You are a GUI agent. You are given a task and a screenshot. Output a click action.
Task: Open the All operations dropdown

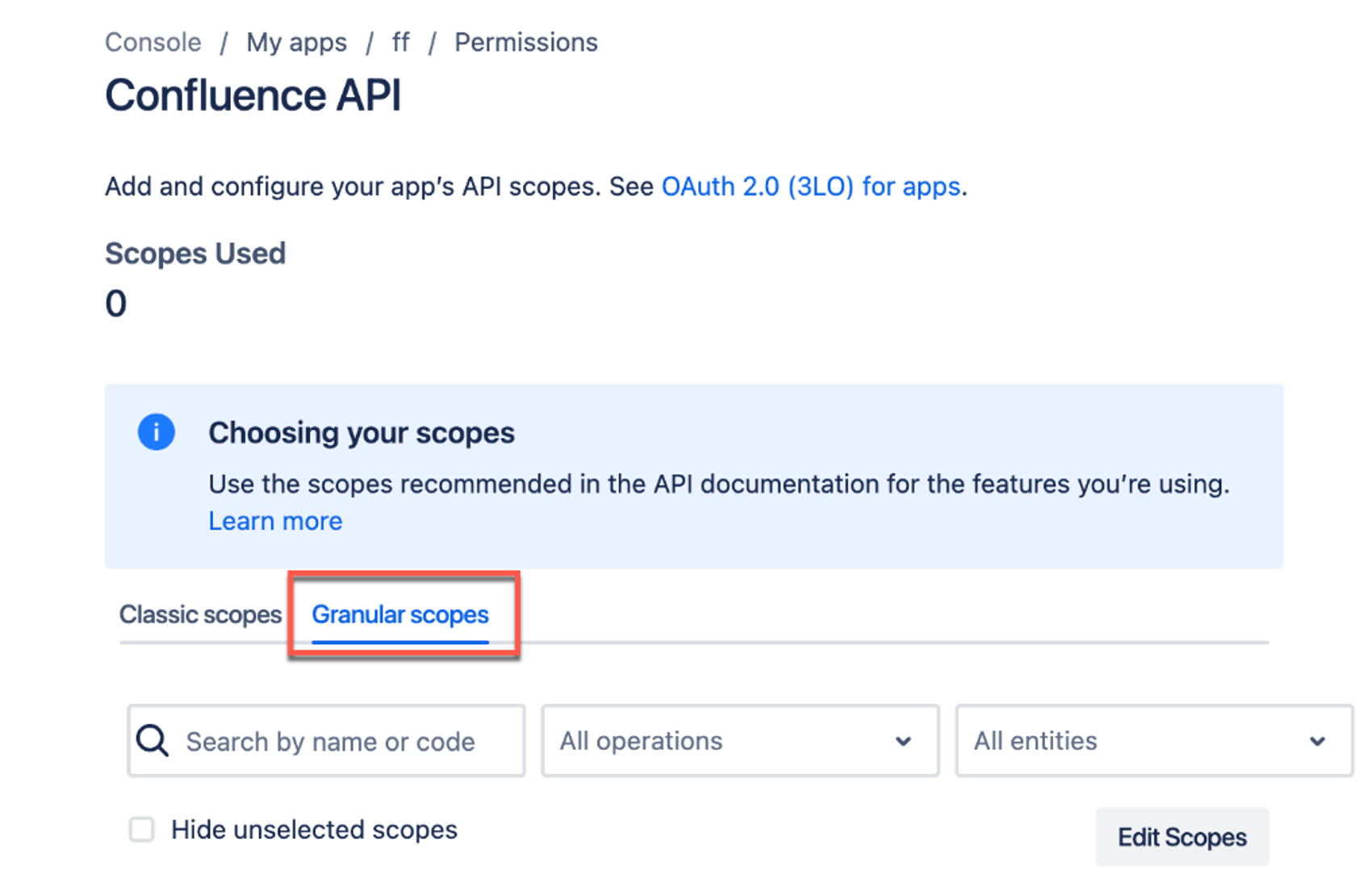point(739,741)
